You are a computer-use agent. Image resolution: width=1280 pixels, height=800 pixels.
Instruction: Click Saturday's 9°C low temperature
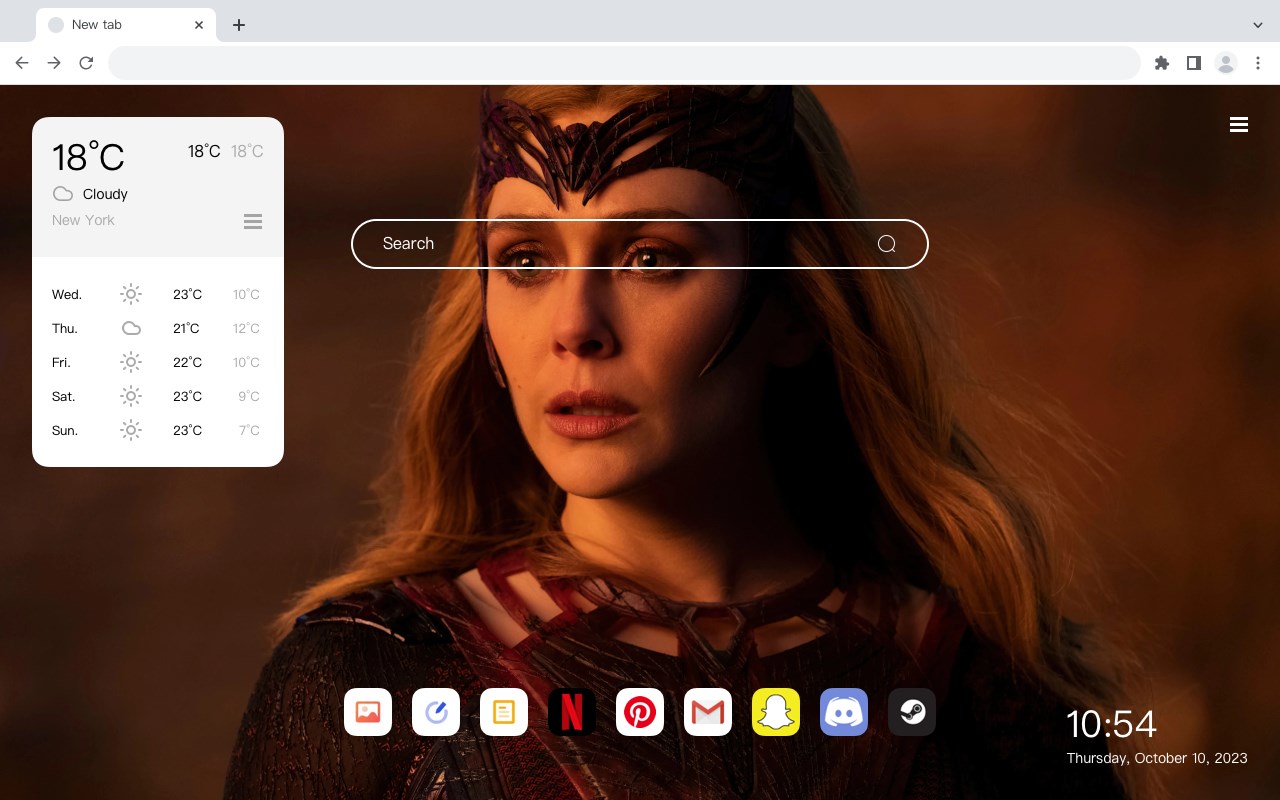click(x=249, y=396)
